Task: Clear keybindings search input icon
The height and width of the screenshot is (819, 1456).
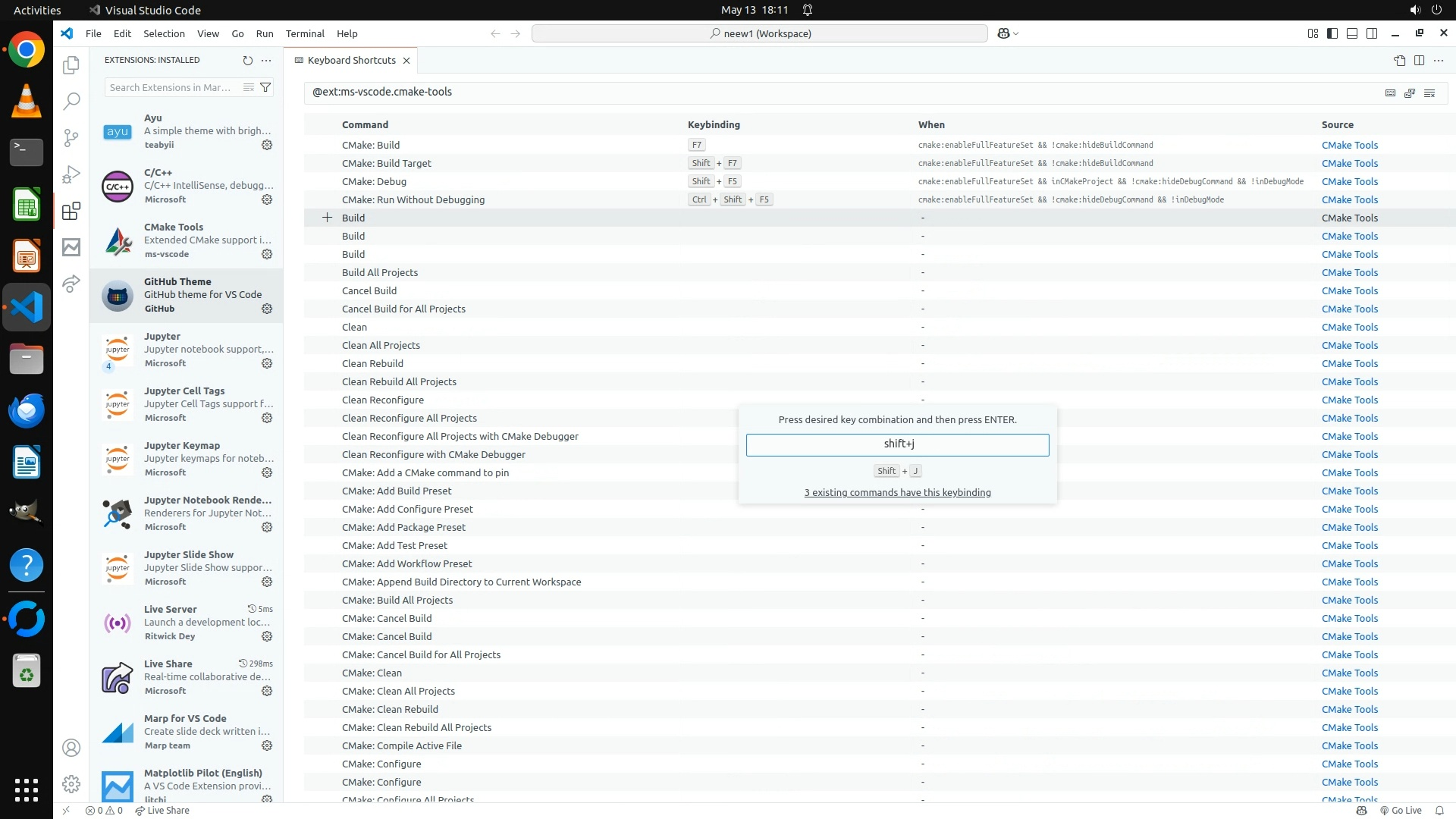Action: pyautogui.click(x=1429, y=93)
